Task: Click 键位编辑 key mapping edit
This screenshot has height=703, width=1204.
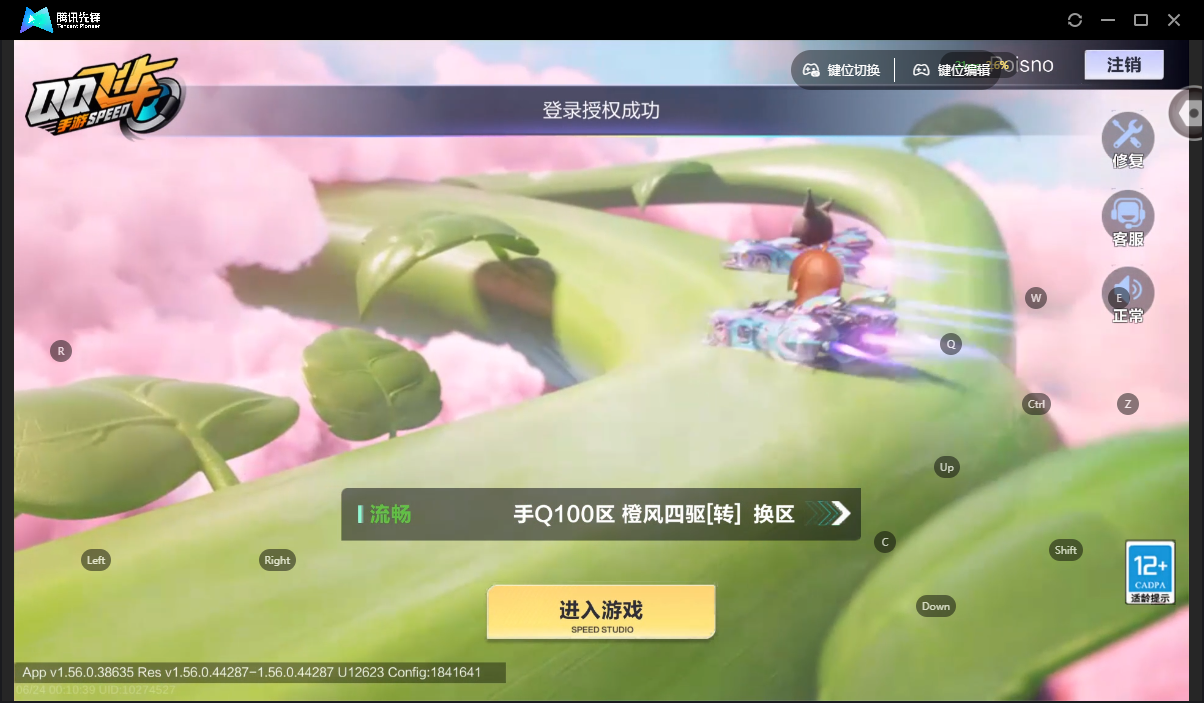Action: click(x=951, y=70)
